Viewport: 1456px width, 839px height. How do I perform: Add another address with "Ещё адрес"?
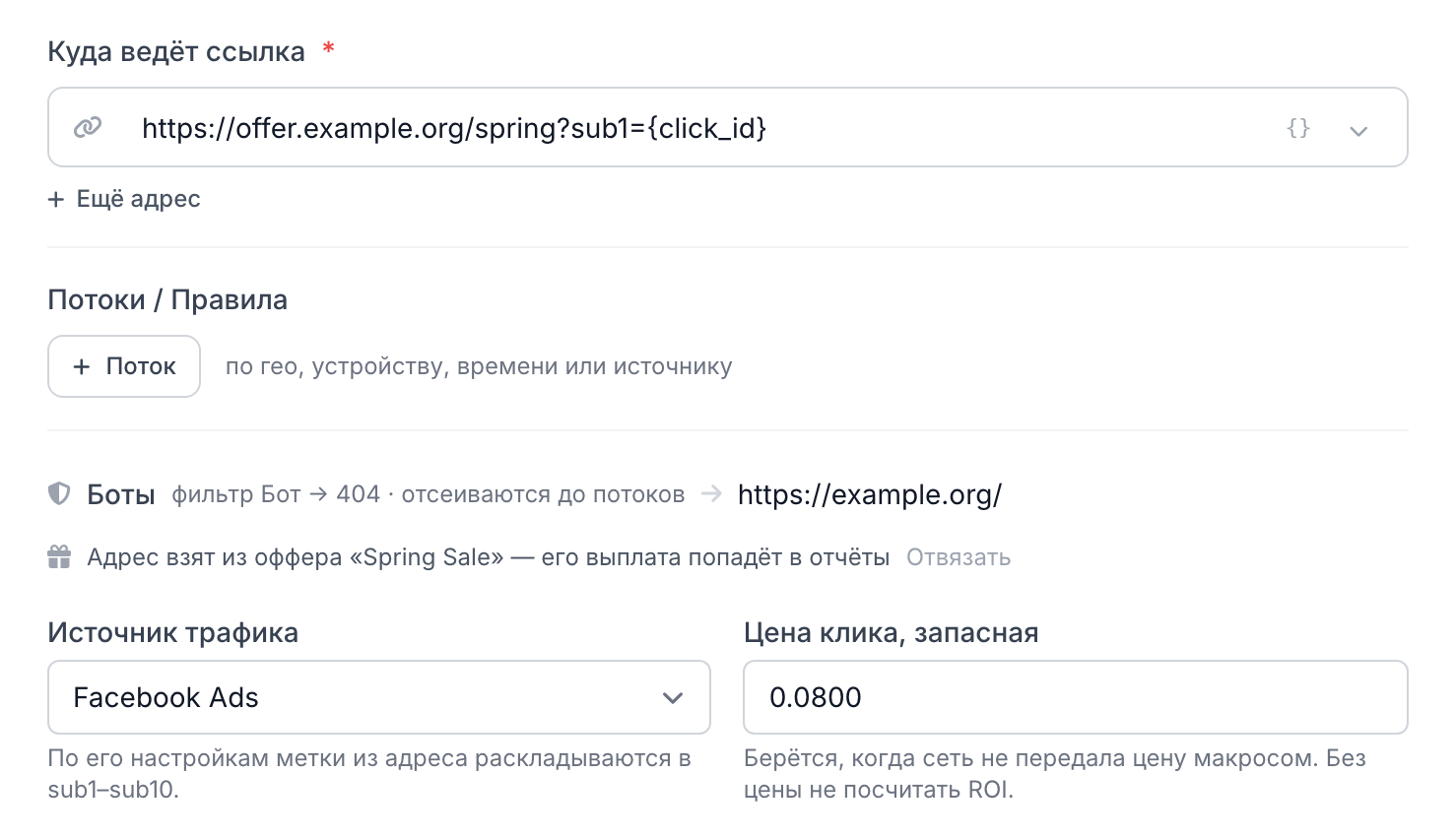(124, 199)
